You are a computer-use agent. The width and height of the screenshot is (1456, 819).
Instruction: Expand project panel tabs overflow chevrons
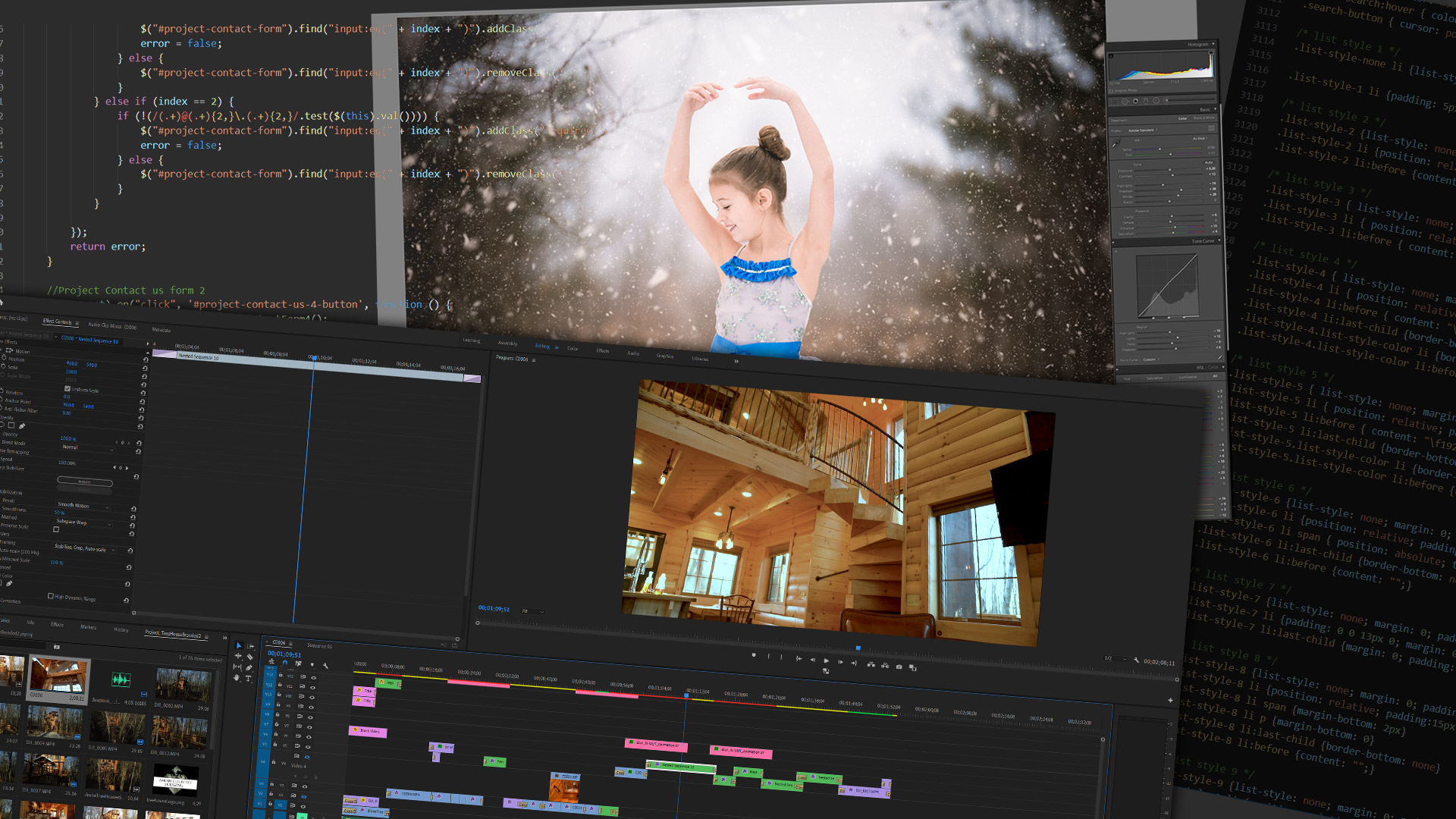(224, 638)
